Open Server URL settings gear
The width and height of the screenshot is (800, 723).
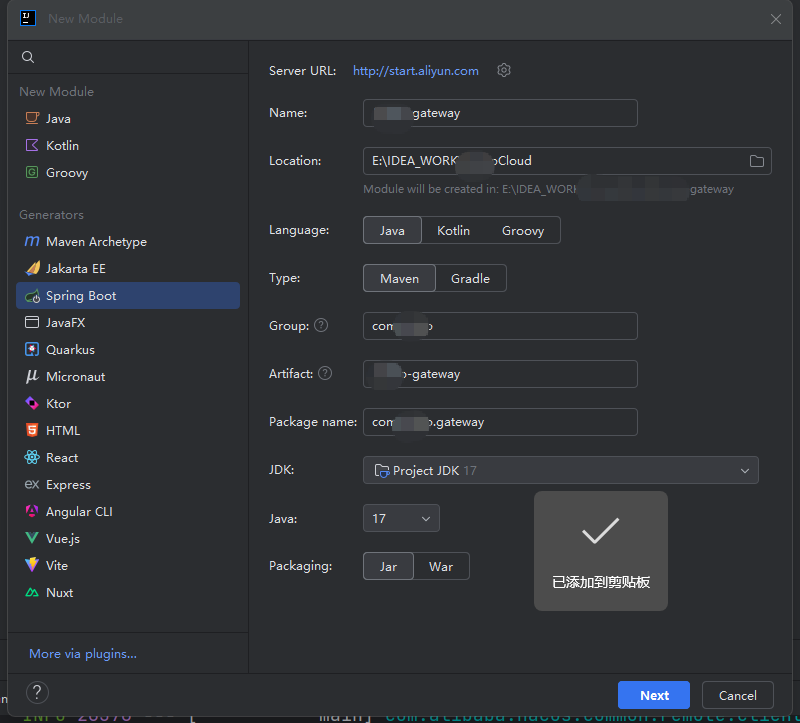coord(504,70)
